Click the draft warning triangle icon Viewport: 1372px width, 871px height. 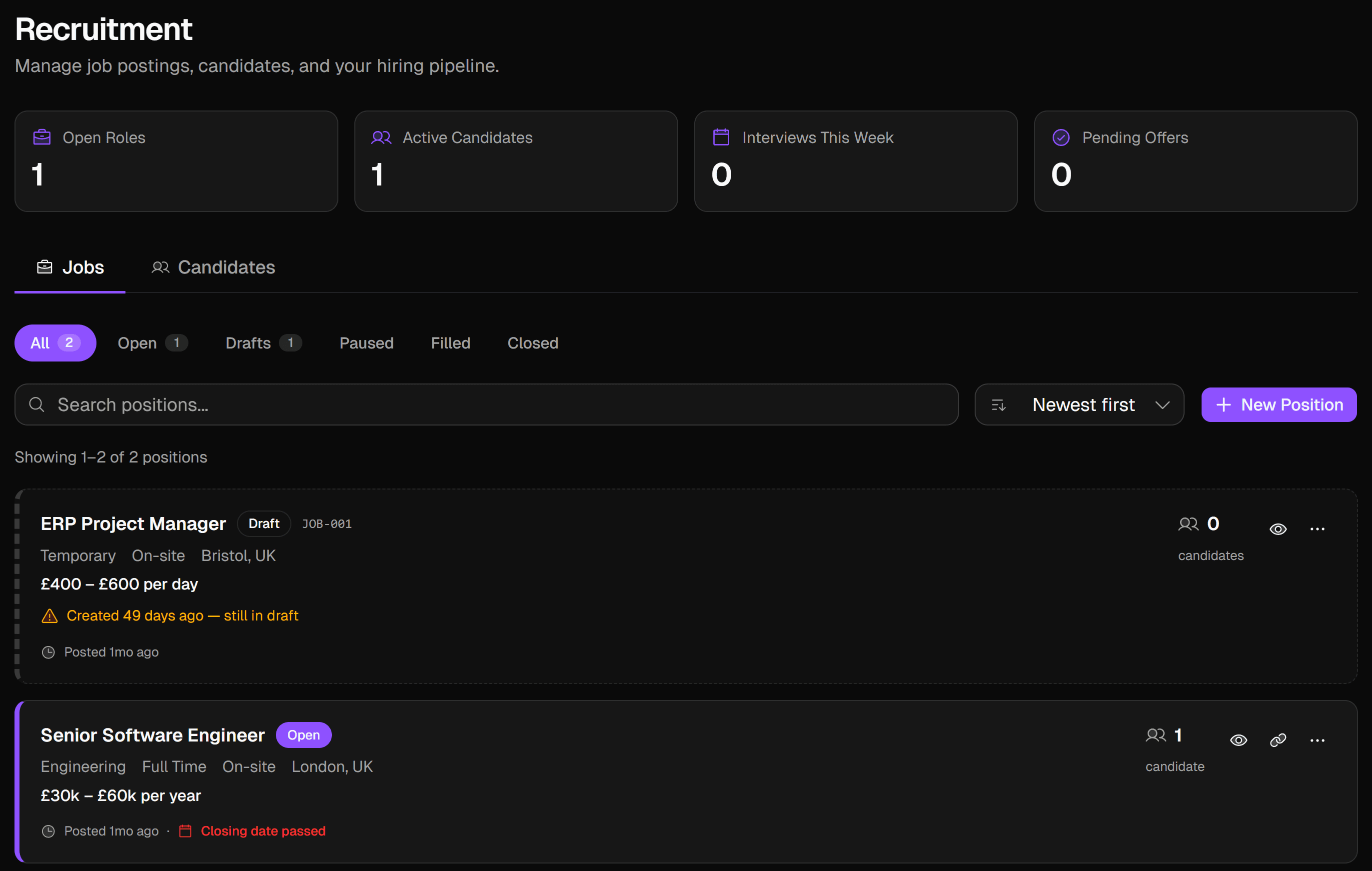point(49,615)
